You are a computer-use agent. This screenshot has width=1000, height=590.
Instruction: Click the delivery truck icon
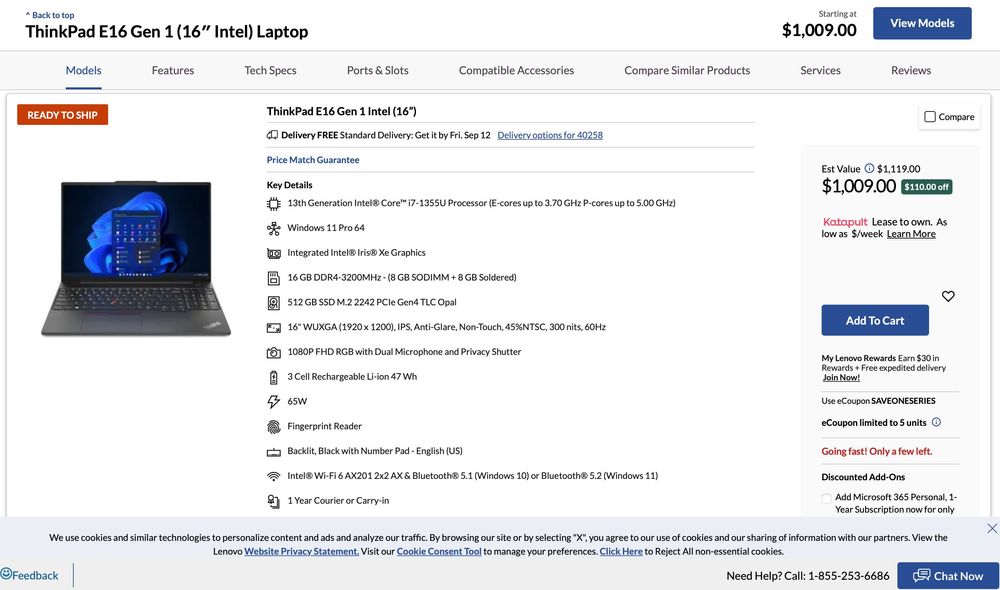272,135
